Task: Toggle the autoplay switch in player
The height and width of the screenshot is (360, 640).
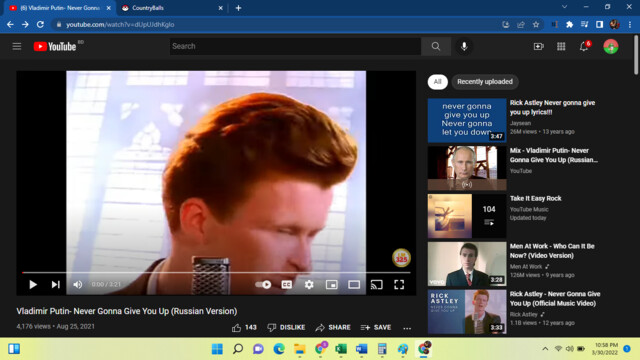Action: click(x=263, y=284)
